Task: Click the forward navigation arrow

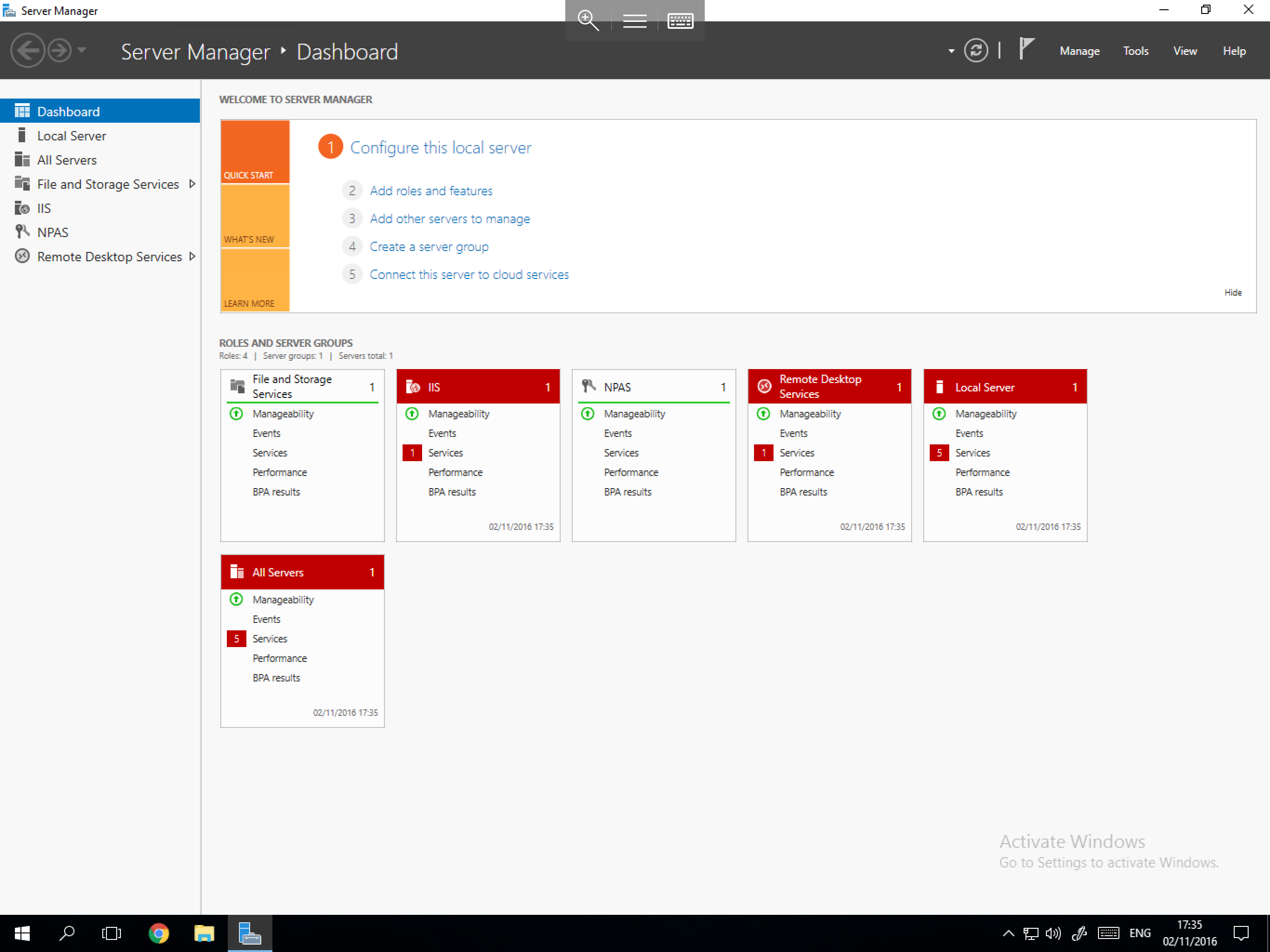Action: click(x=59, y=51)
